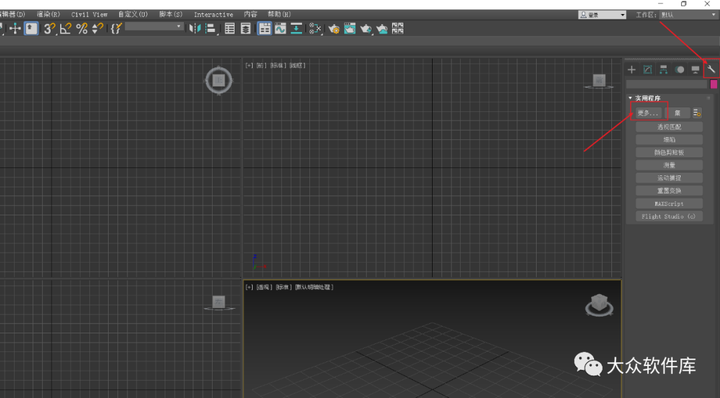Screen dimensions: 720x398
Task: Open the 帮助(H) menu
Action: click(x=279, y=14)
